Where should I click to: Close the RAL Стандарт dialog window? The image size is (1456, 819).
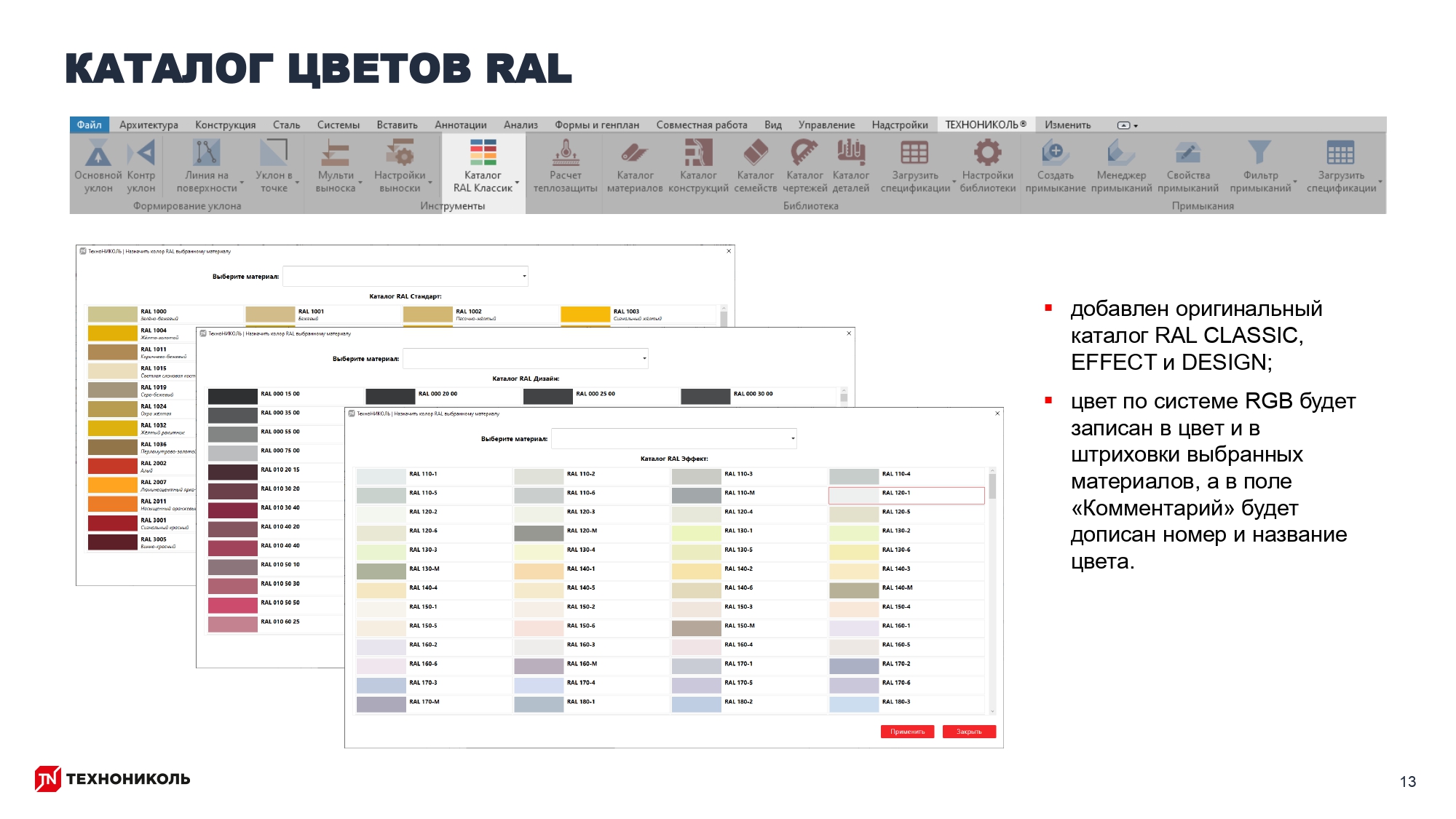729,251
